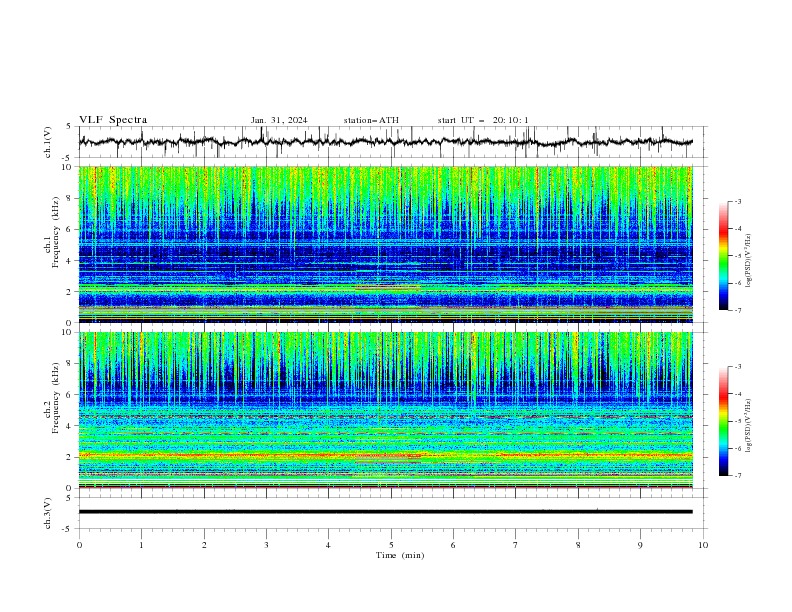Click the "8" kHz tick of ch.1 frequency axis
The width and height of the screenshot is (792, 612).
point(70,198)
